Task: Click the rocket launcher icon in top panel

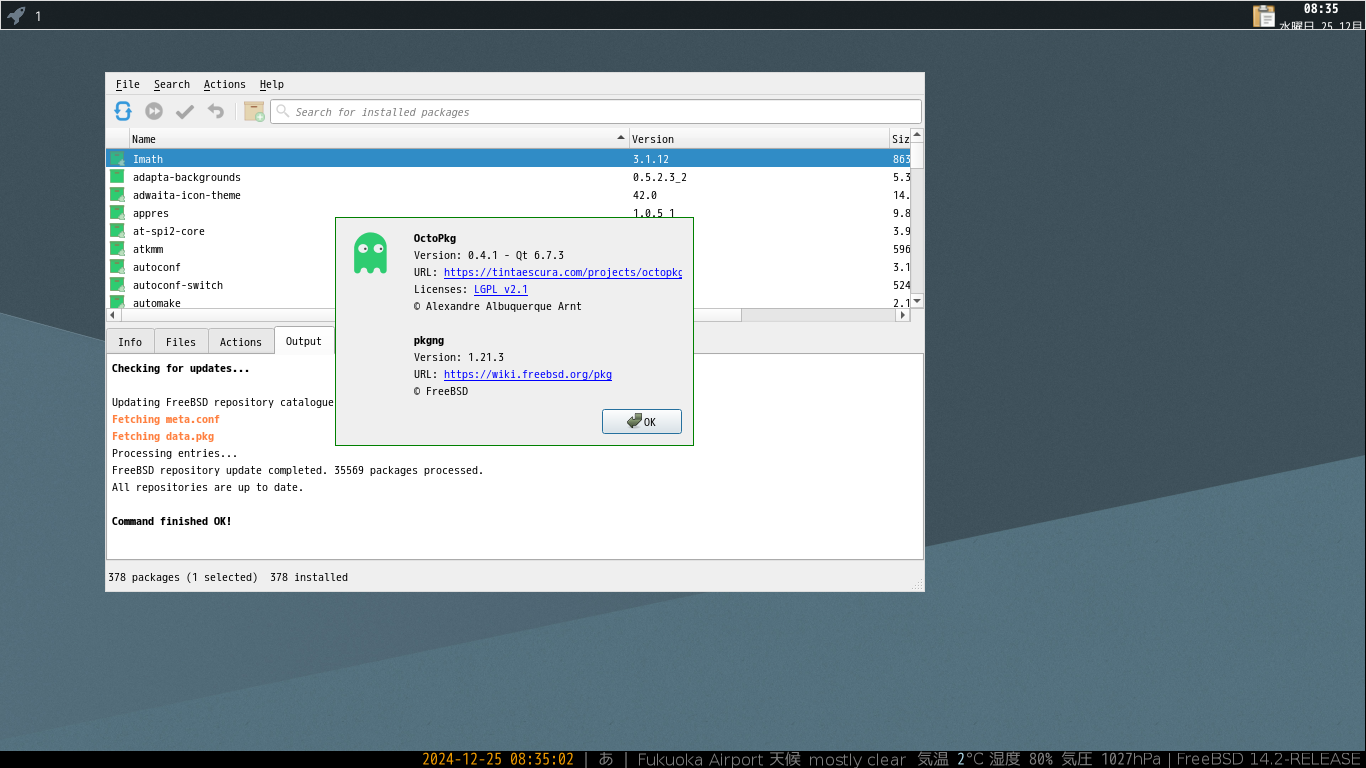Action: (16, 15)
